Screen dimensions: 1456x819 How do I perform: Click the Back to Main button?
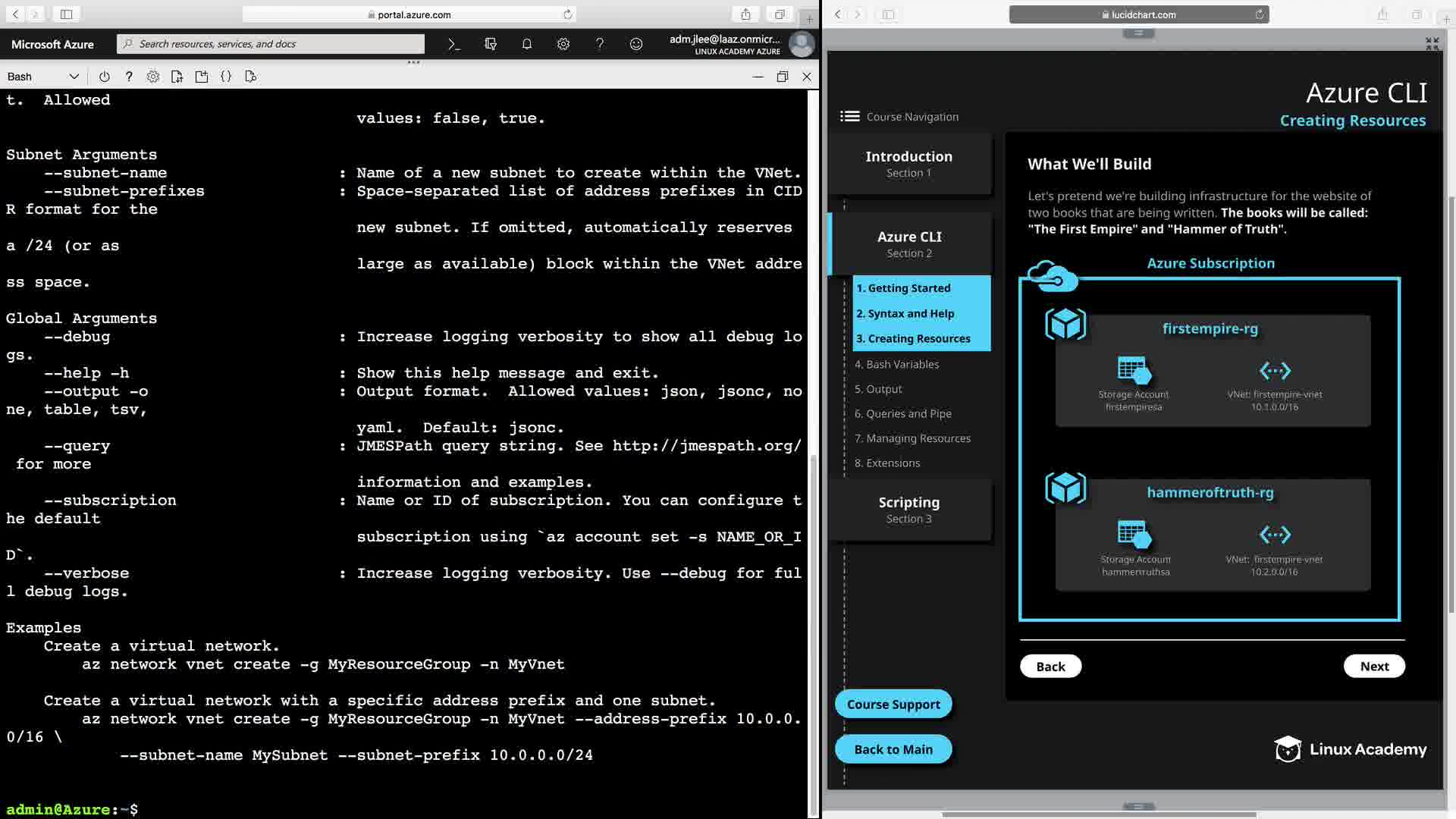point(893,749)
